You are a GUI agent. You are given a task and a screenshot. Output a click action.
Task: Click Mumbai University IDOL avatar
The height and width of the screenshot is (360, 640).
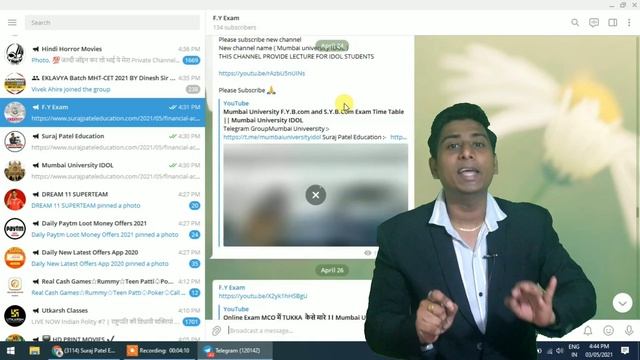pyautogui.click(x=15, y=171)
